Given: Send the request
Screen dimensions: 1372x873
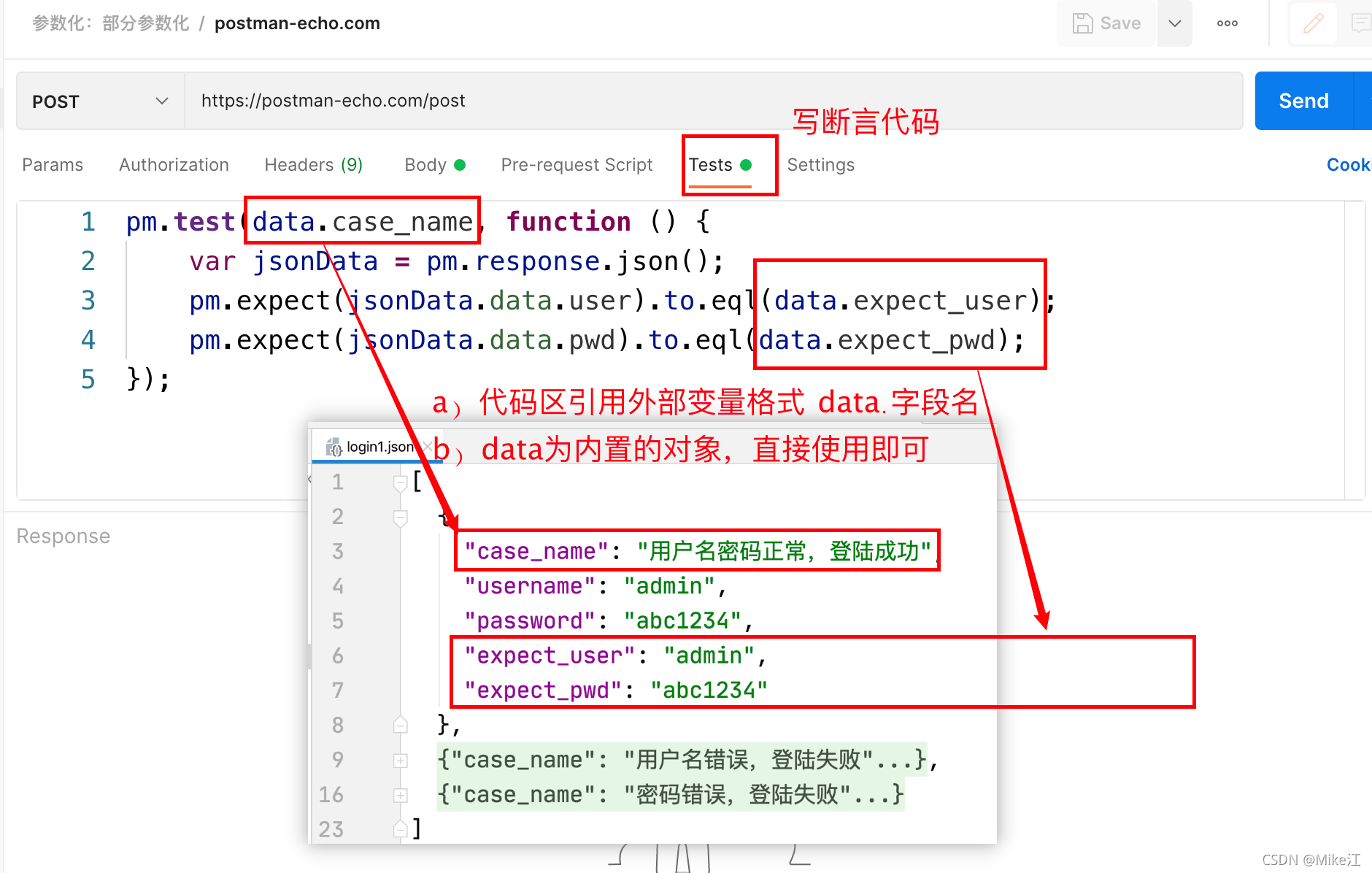Looking at the screenshot, I should [x=1303, y=101].
